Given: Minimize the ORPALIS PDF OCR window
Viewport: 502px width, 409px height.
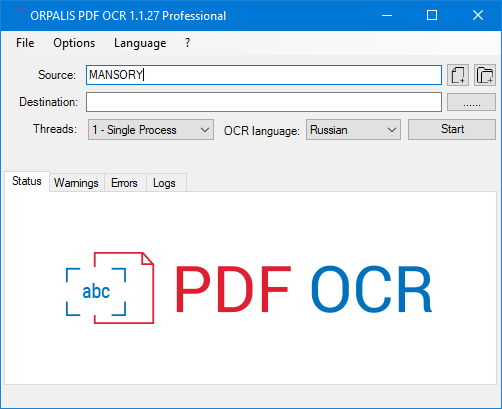Looking at the screenshot, I should click(x=387, y=15).
